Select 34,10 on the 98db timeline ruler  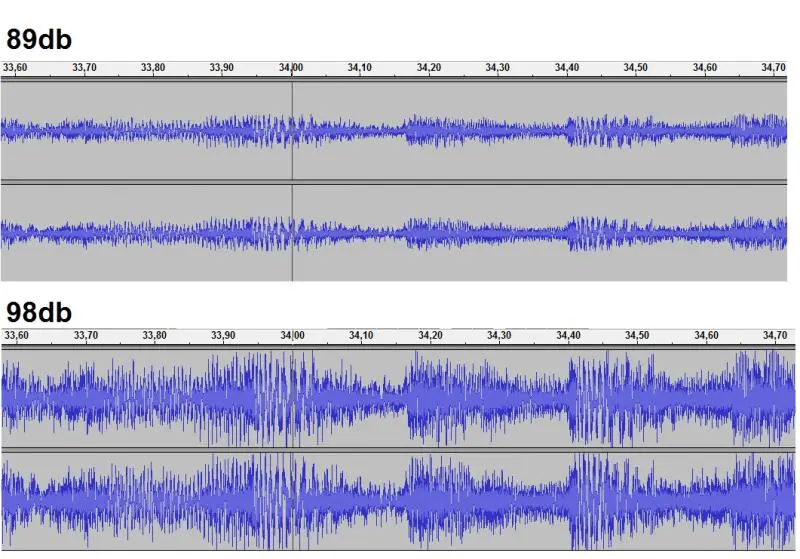click(x=360, y=336)
